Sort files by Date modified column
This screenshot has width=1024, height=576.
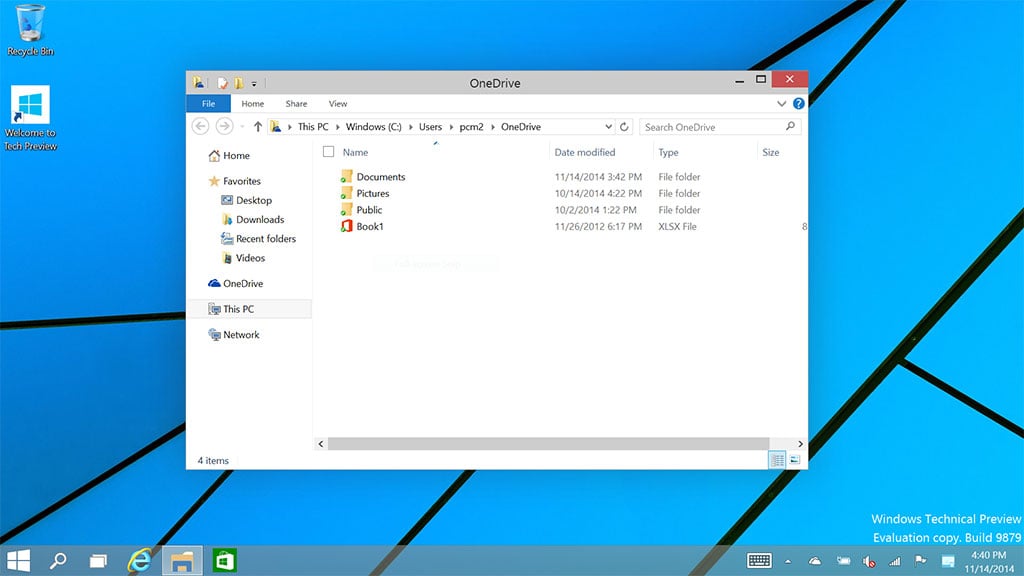(x=585, y=153)
